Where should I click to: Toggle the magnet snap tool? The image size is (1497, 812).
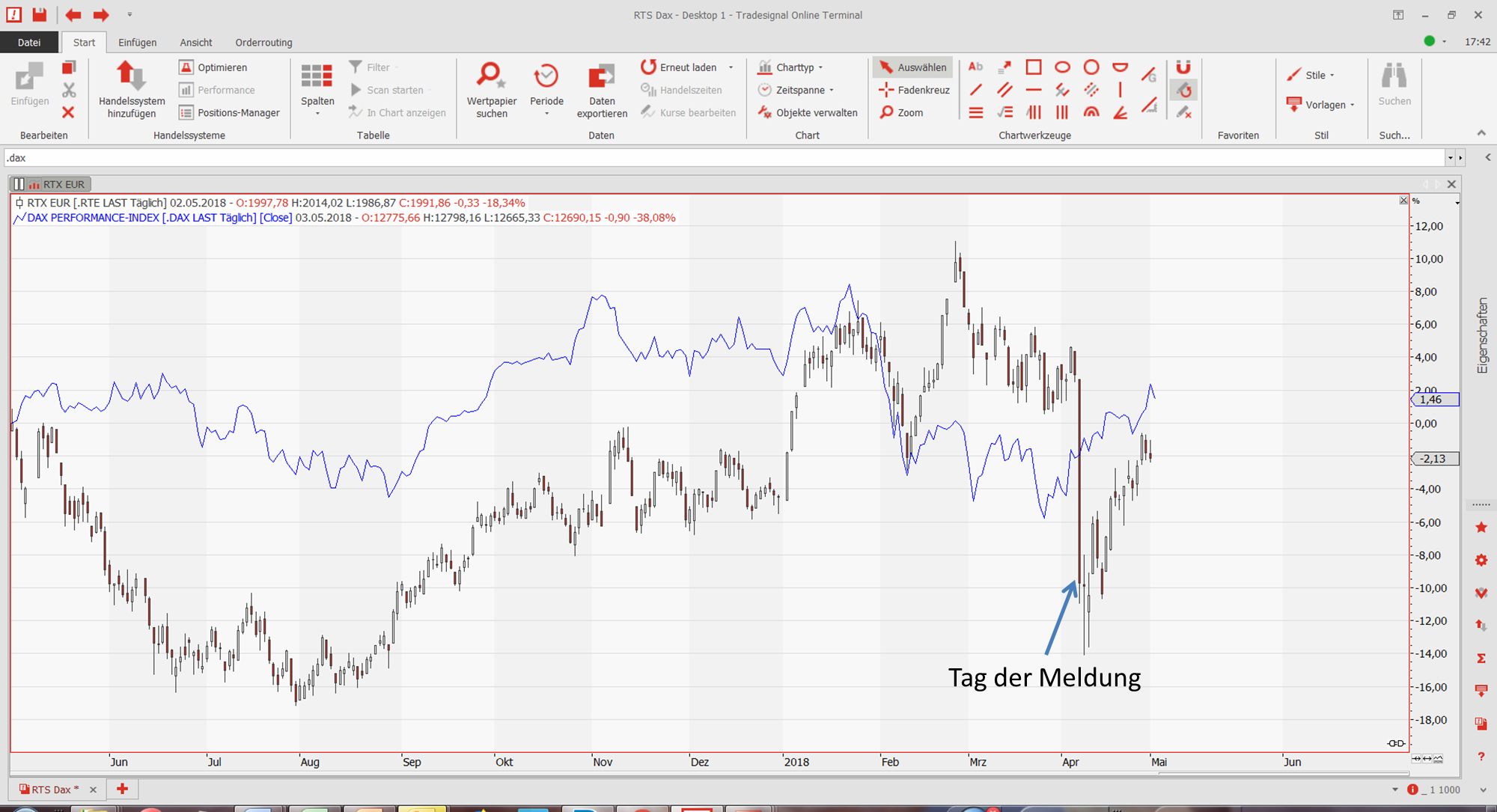click(1183, 67)
